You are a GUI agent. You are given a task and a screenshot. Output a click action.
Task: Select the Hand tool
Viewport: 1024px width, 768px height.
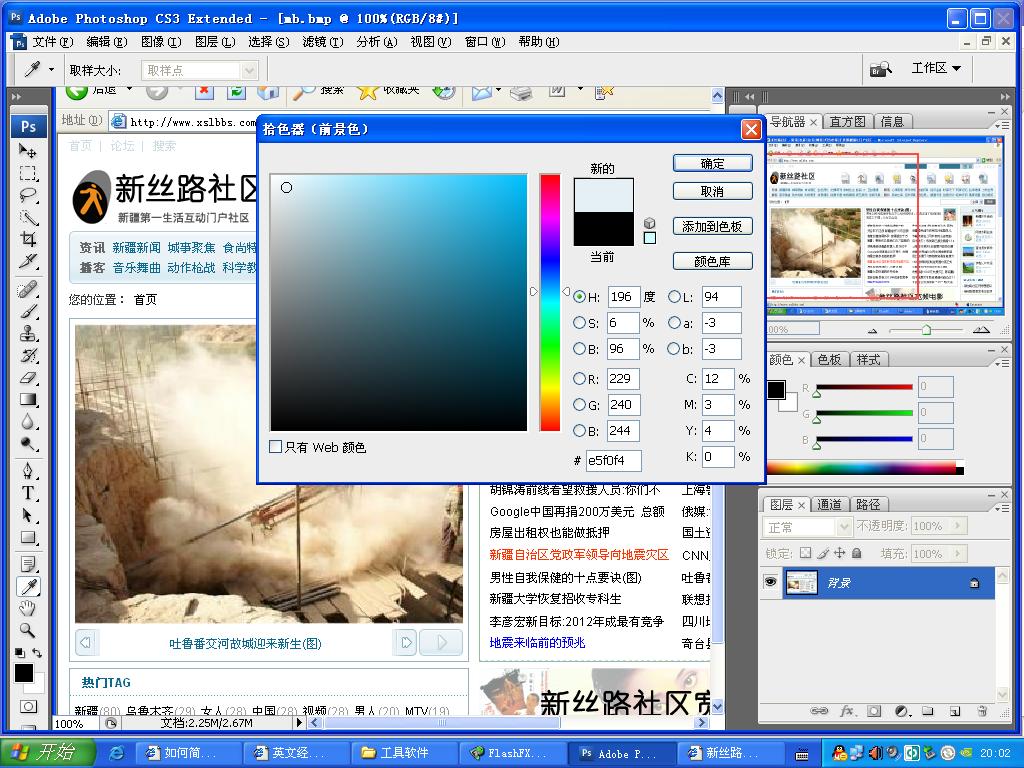pyautogui.click(x=28, y=608)
